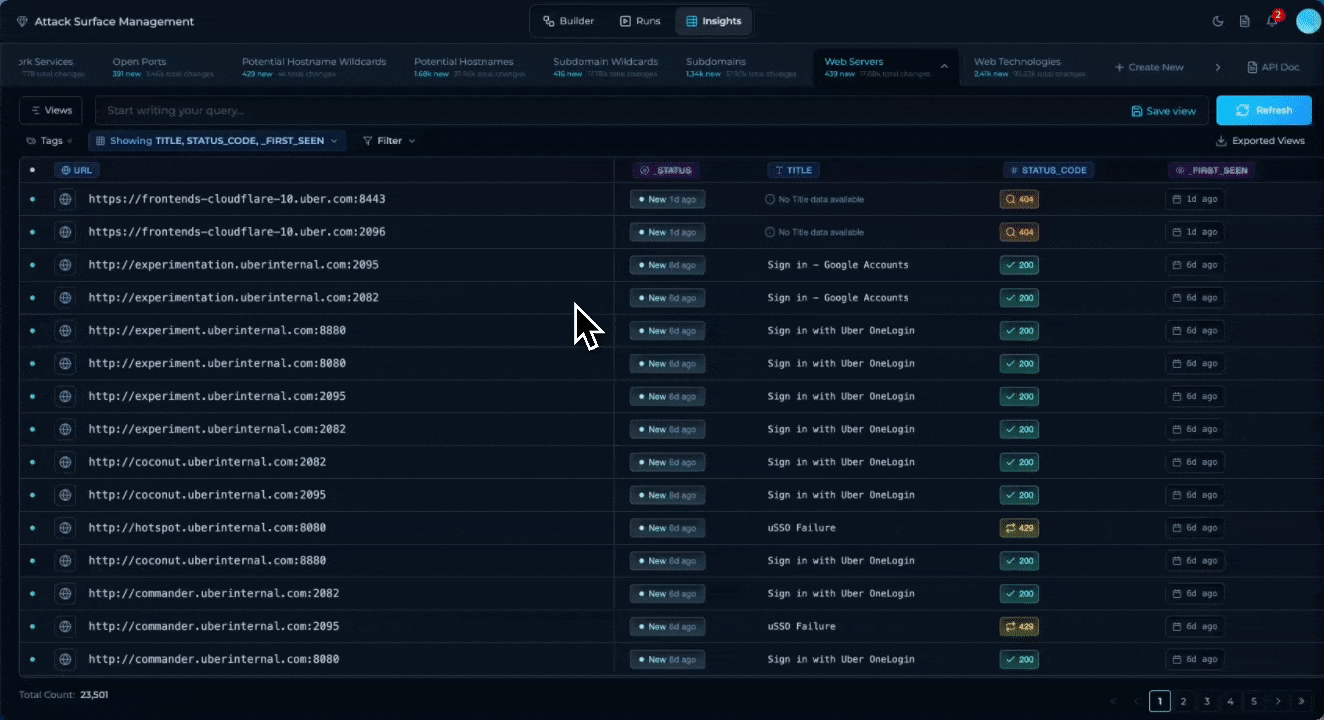1324x720 pixels.
Task: Click 429 status badge in hotspot.uberinternal.com:8080 row
Action: [1019, 528]
